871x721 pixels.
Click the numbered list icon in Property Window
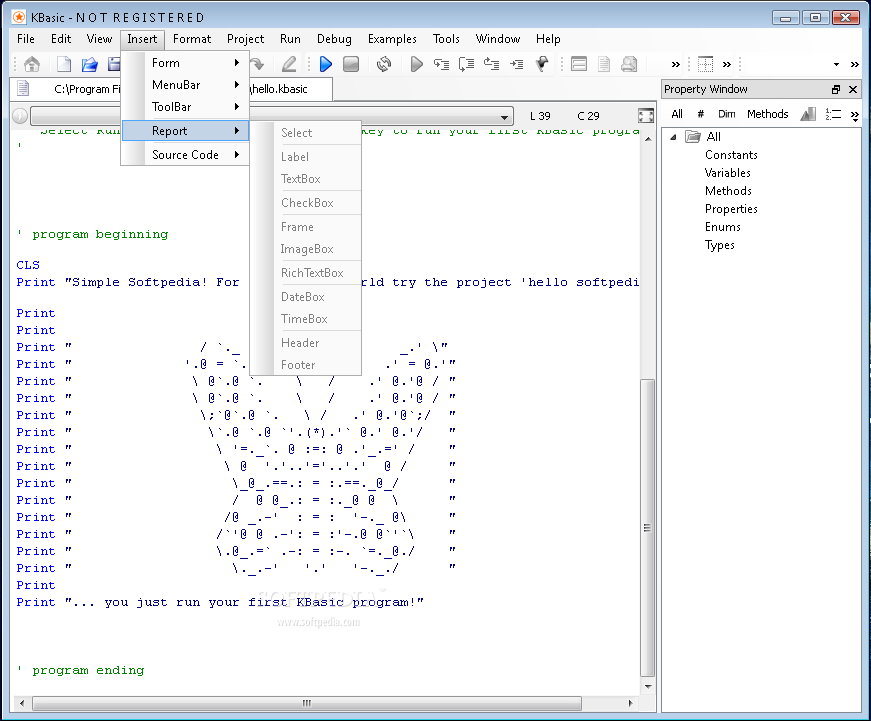pyautogui.click(x=833, y=114)
